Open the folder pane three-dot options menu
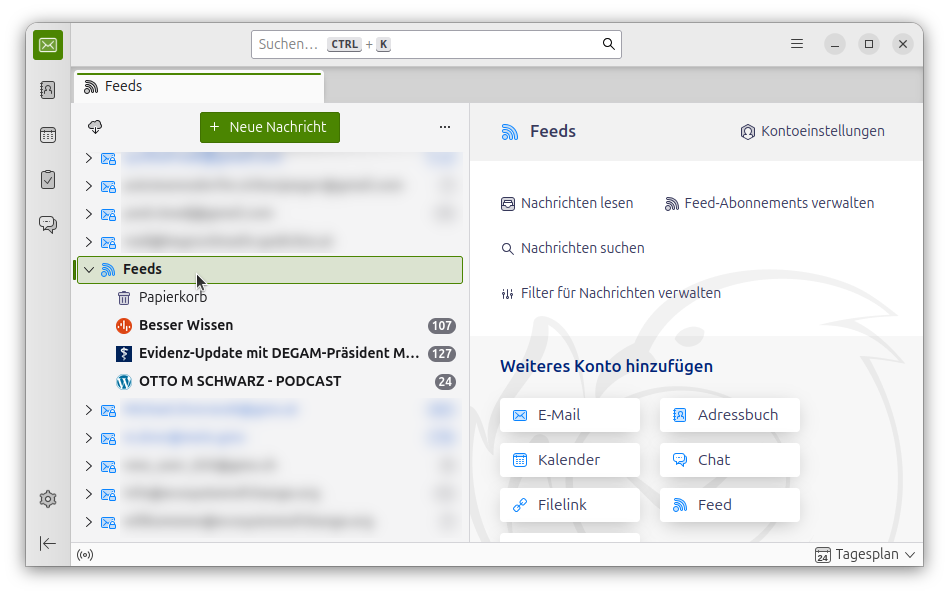 click(445, 127)
